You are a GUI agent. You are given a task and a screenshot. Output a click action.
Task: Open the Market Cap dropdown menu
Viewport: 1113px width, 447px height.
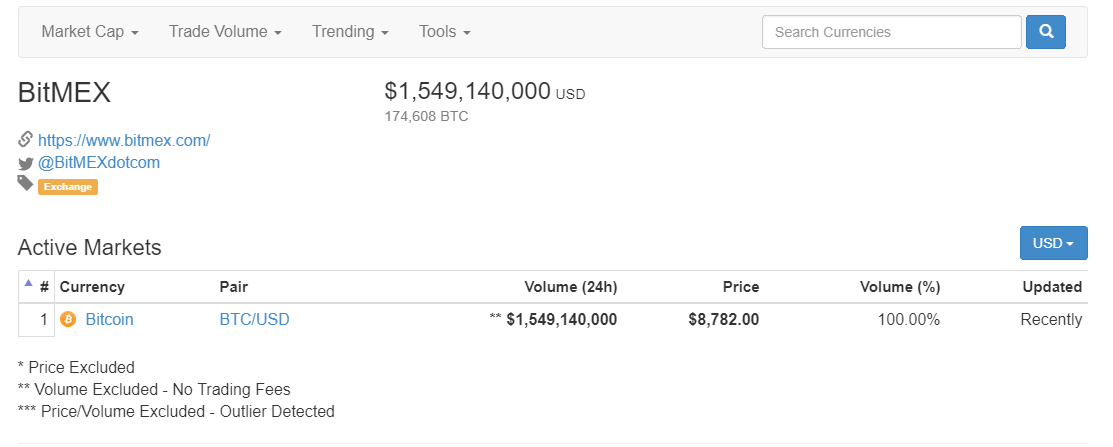click(90, 32)
